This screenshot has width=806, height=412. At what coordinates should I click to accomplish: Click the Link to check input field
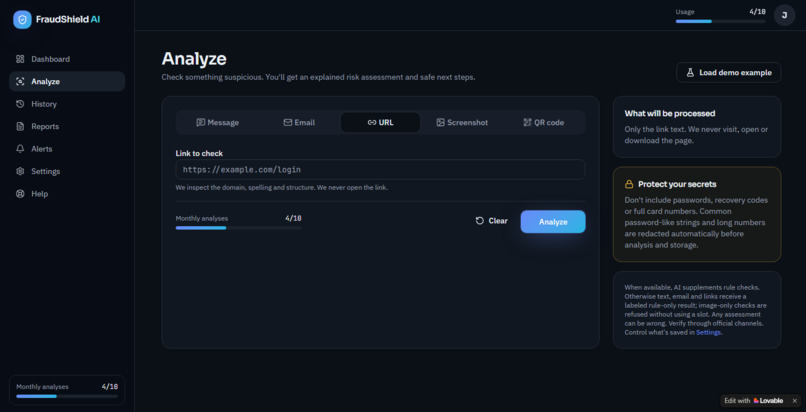380,170
